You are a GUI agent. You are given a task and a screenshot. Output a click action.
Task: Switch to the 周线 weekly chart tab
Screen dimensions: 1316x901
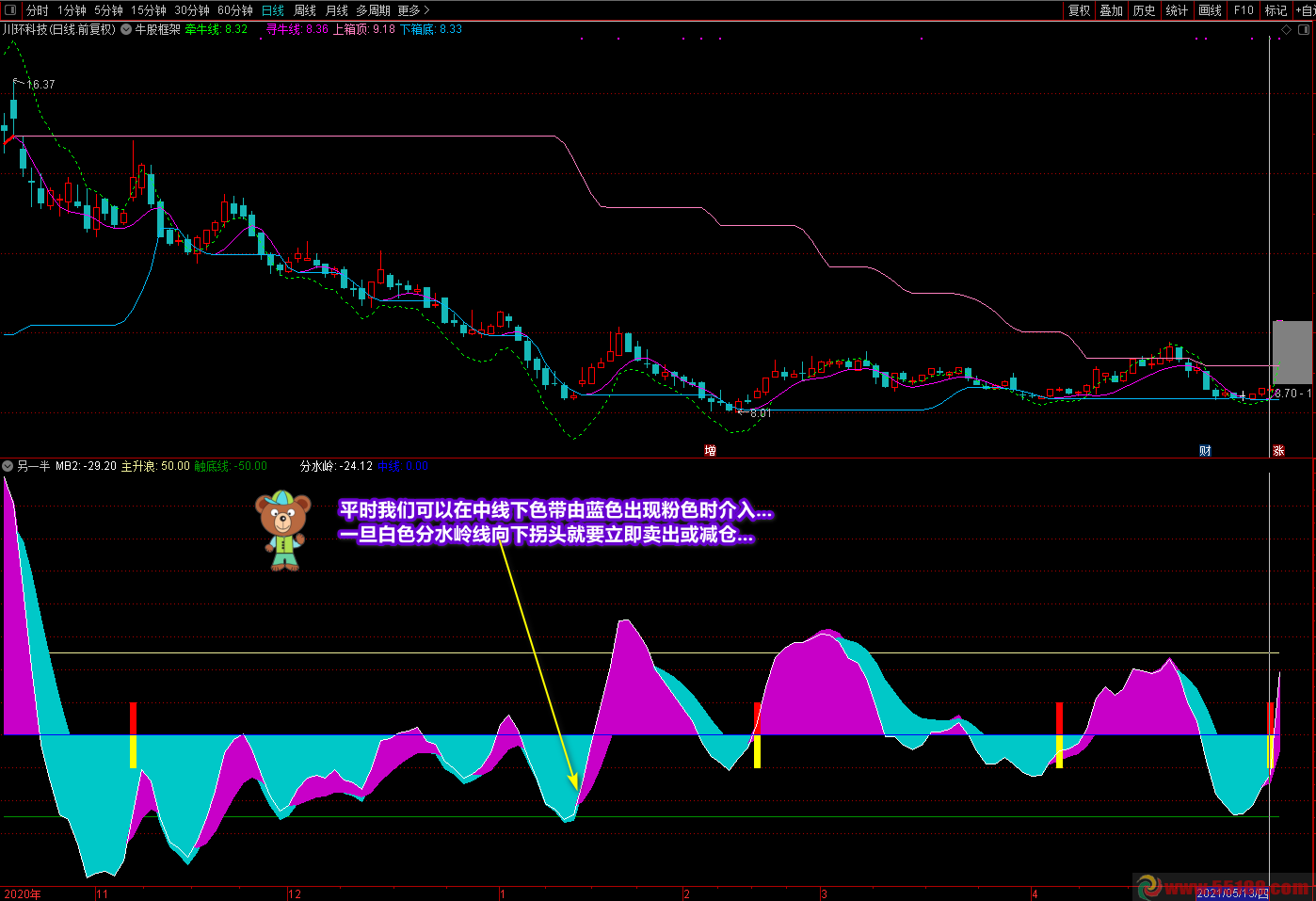[305, 10]
